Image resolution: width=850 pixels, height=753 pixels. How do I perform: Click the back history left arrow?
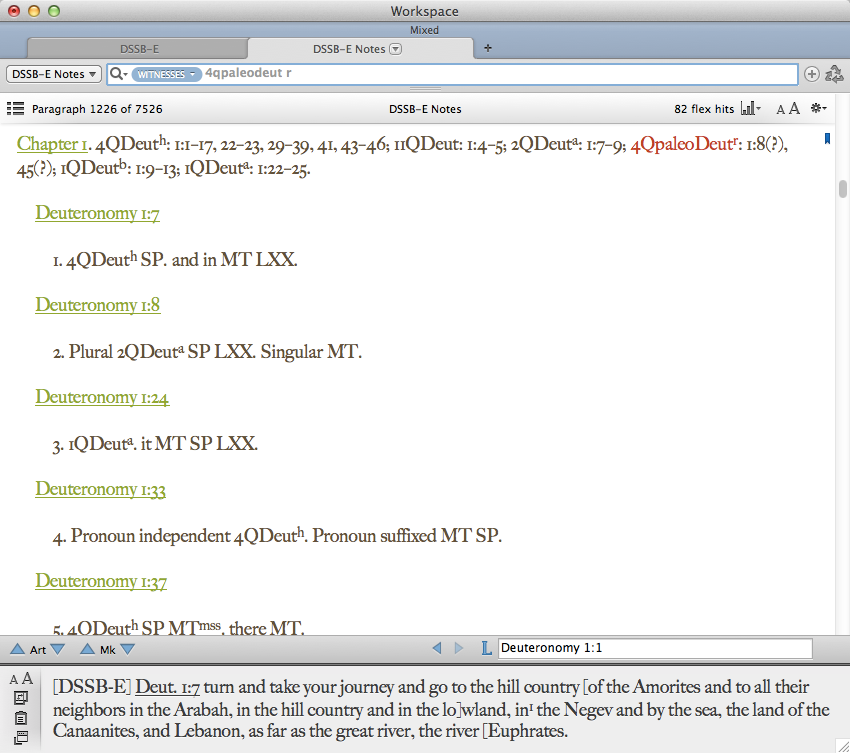tap(437, 648)
